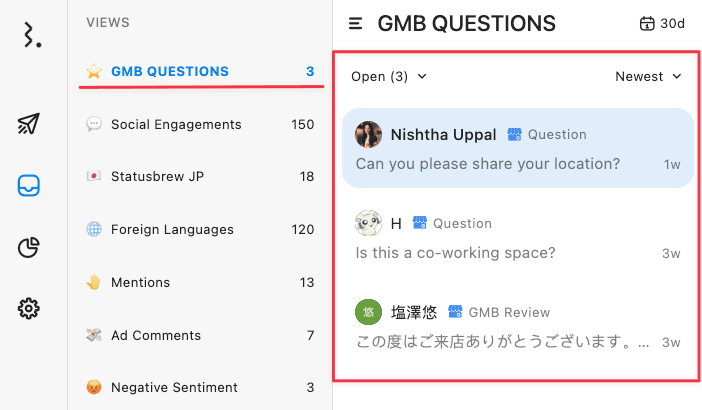This screenshot has height=410, width=702.
Task: Open the Statusbrew JP view
Action: click(157, 177)
